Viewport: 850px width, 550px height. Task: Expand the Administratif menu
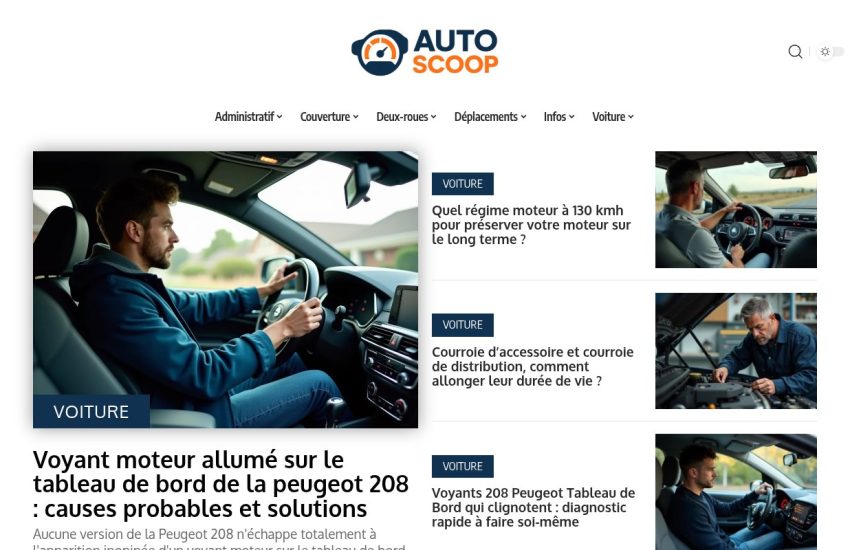point(248,117)
